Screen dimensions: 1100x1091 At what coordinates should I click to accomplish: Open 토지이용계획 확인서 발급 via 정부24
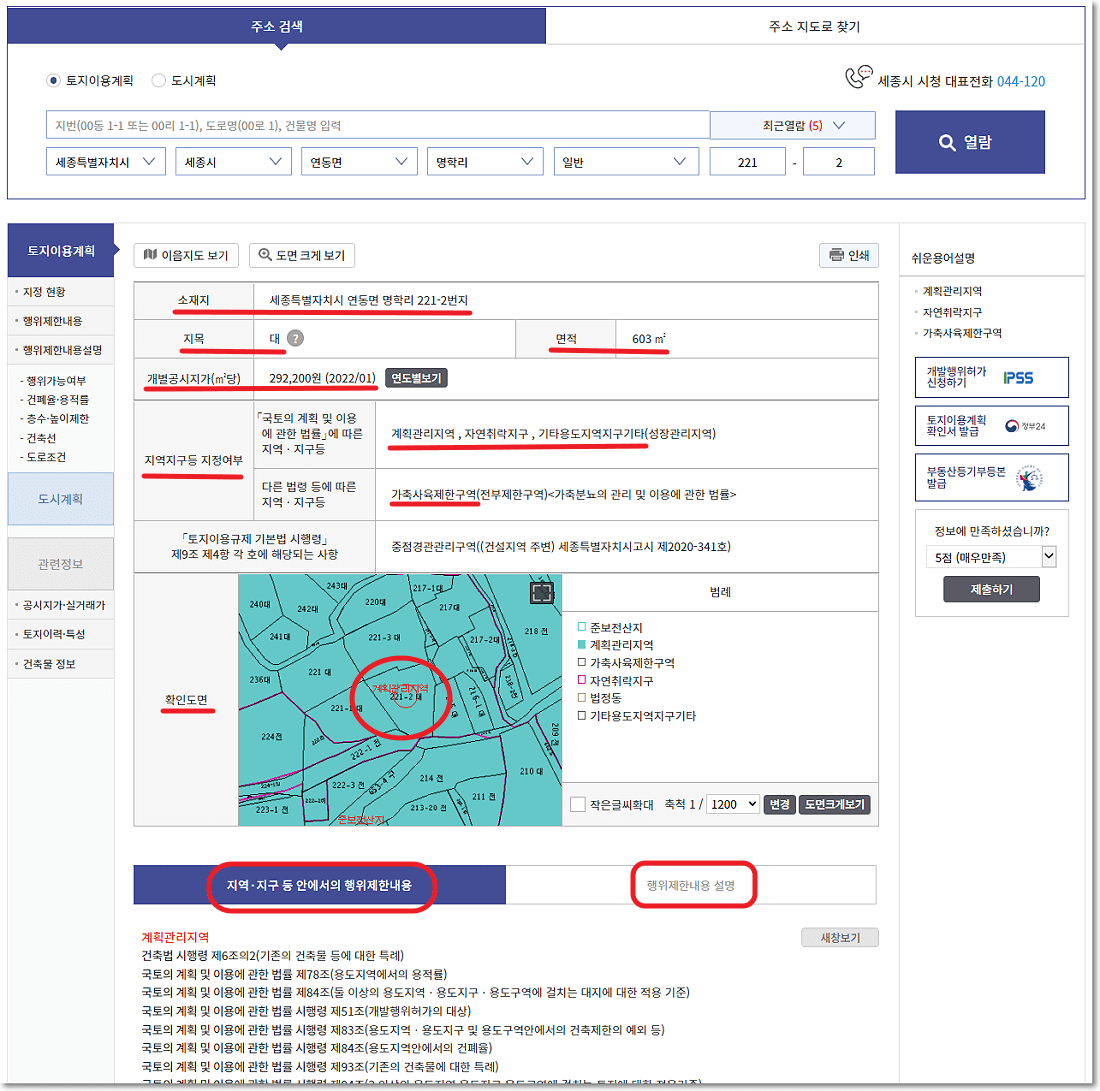(x=991, y=425)
